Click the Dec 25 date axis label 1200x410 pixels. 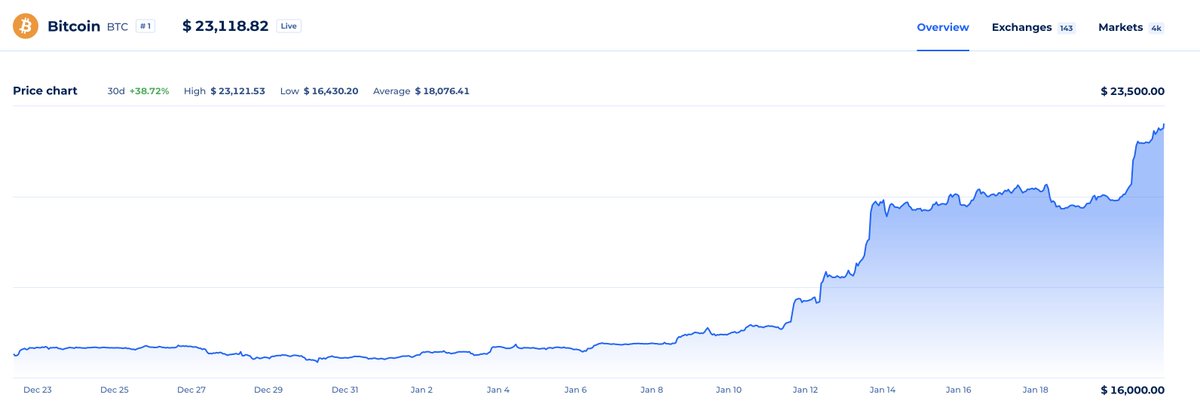point(115,390)
